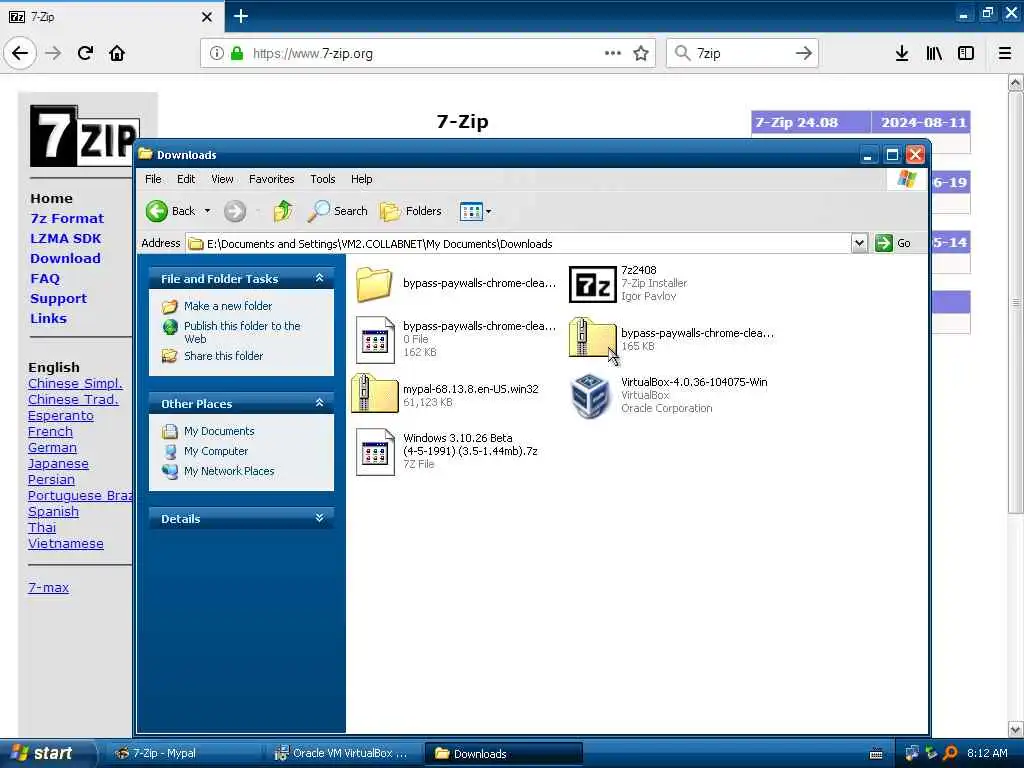Click Download link on 7-zip site

coord(65,258)
